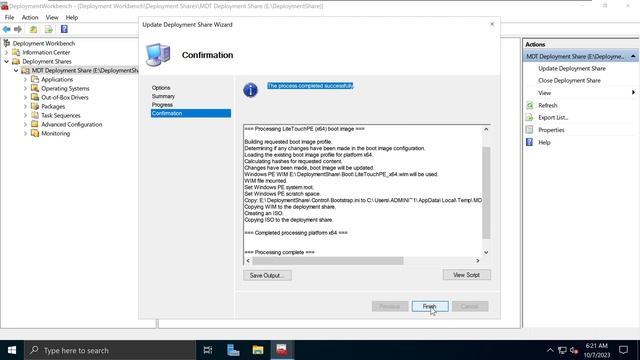Click the Applications folder icon in tree

click(x=35, y=79)
